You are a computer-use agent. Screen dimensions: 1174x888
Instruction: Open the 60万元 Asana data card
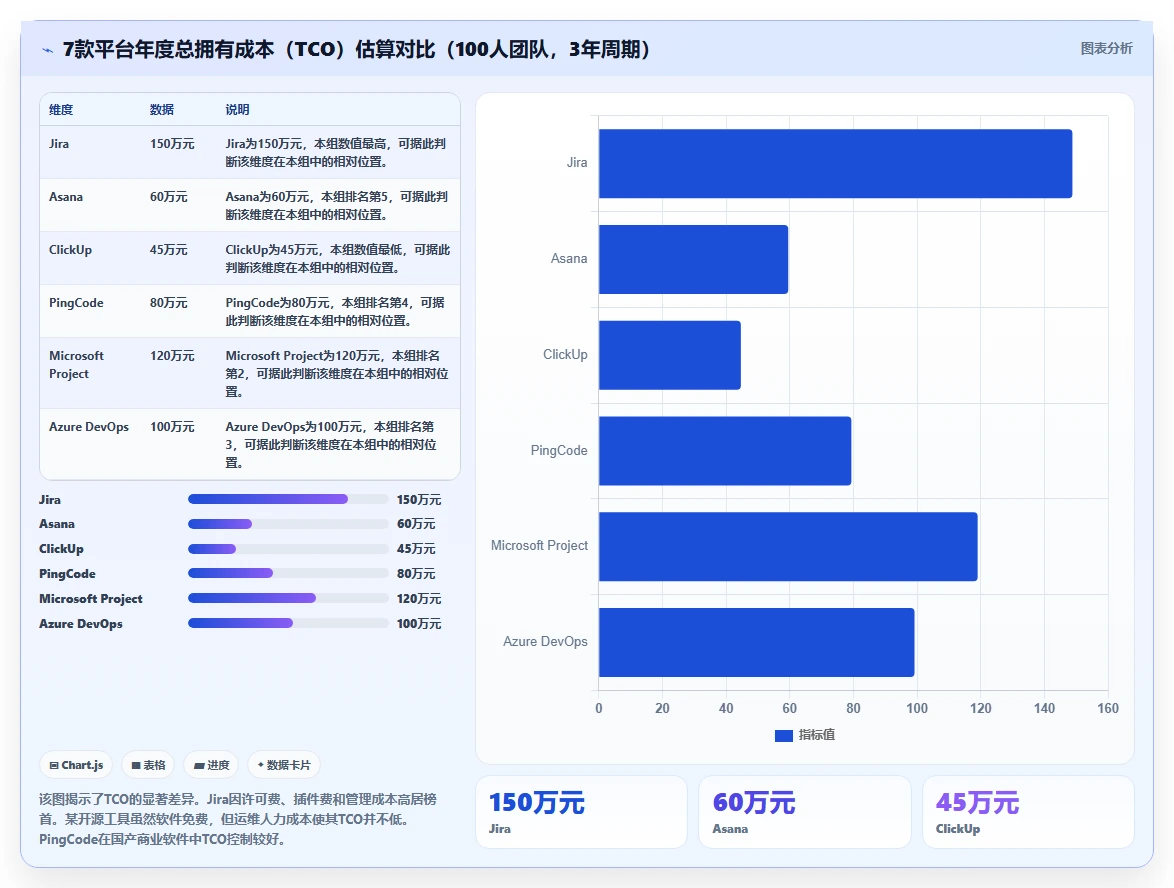(805, 812)
